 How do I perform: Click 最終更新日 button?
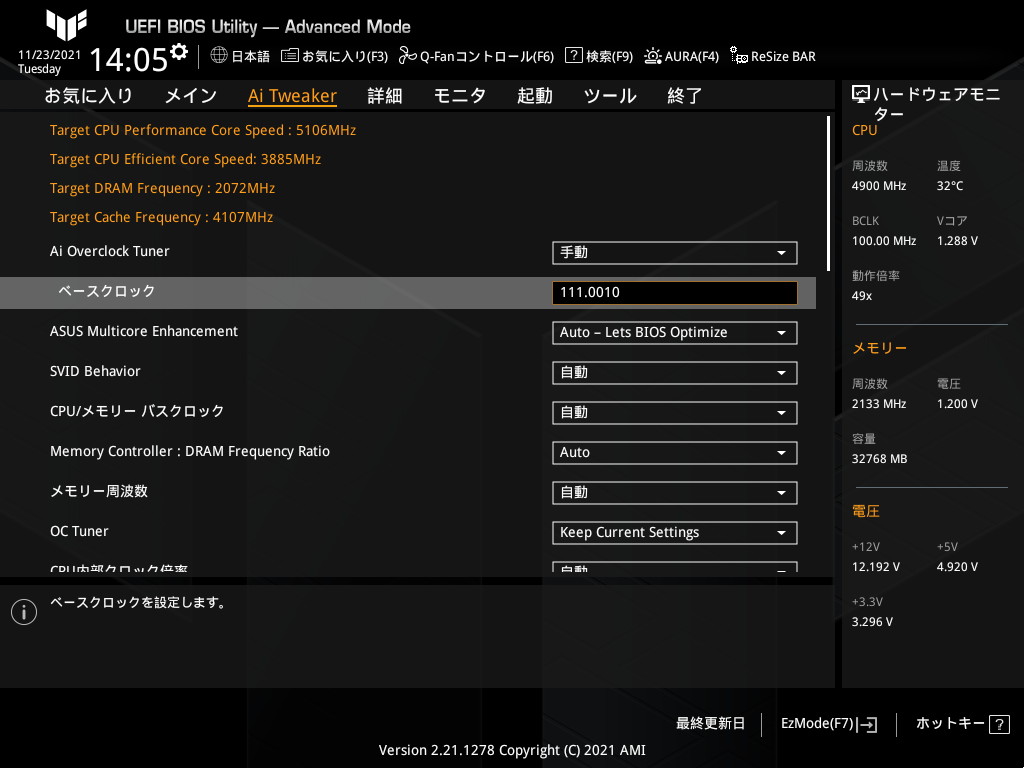point(711,724)
